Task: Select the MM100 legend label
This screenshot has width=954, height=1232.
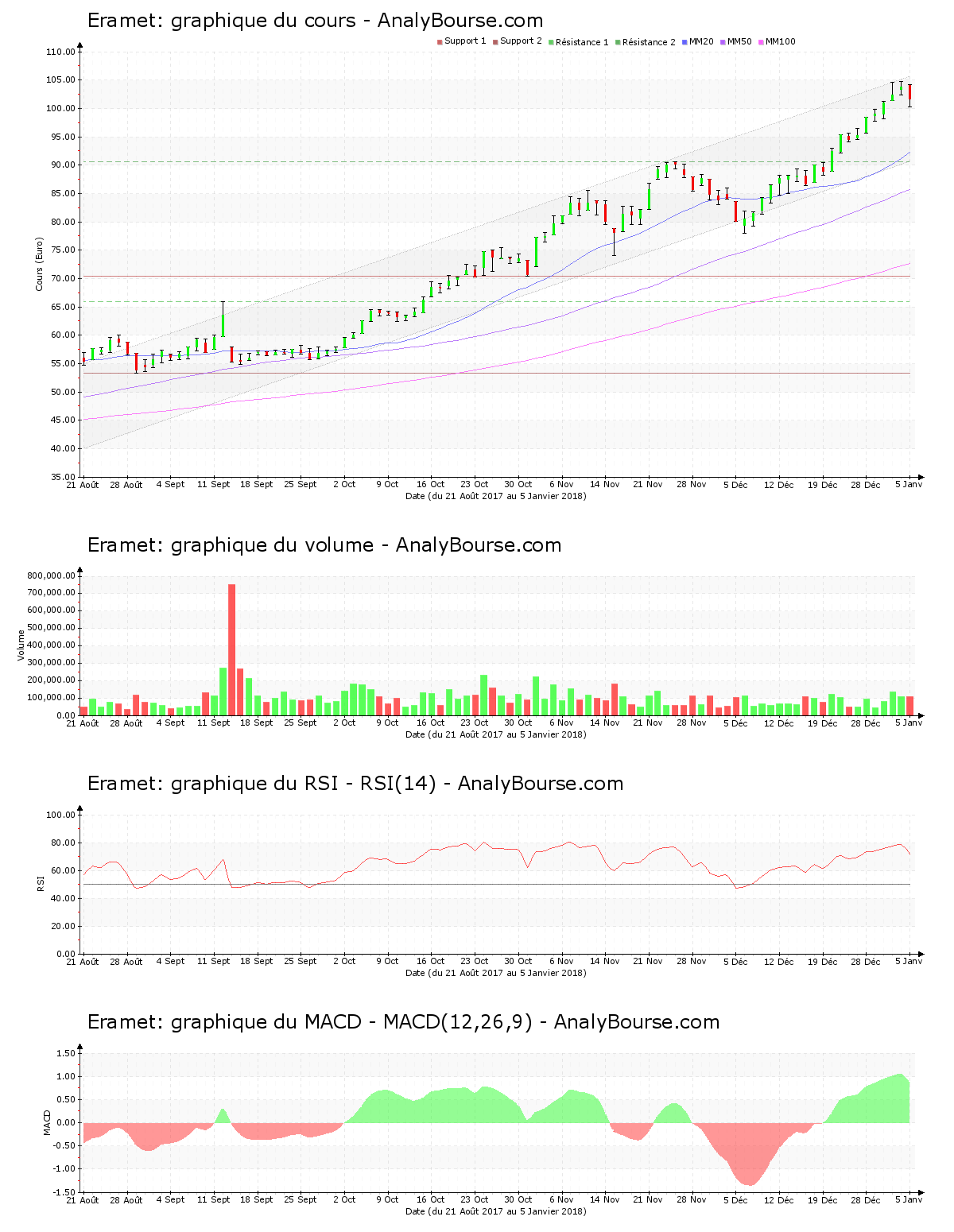Action: [x=781, y=41]
